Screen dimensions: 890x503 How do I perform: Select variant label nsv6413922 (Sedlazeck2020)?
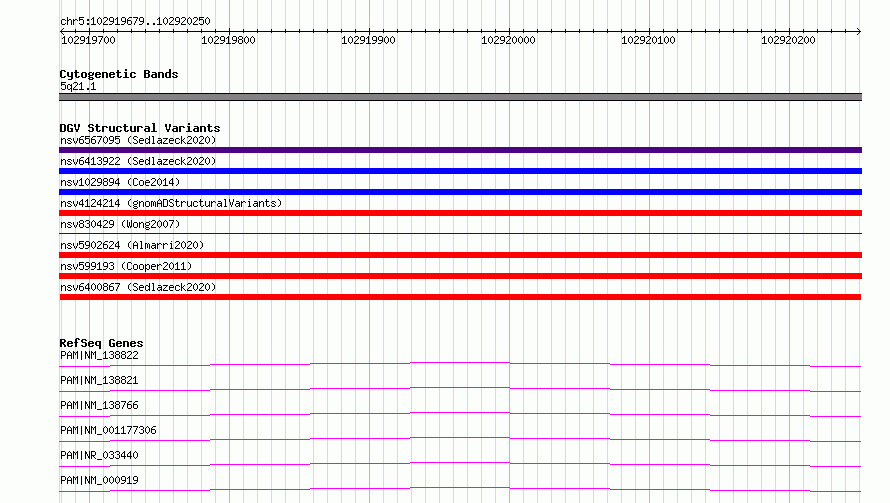(x=138, y=161)
